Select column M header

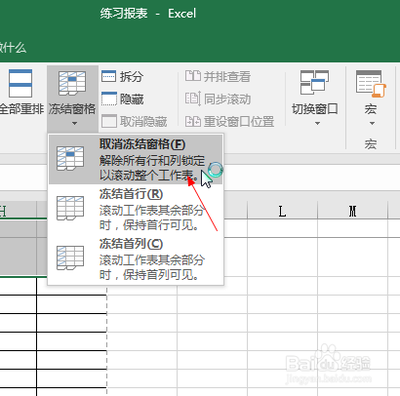[353, 211]
